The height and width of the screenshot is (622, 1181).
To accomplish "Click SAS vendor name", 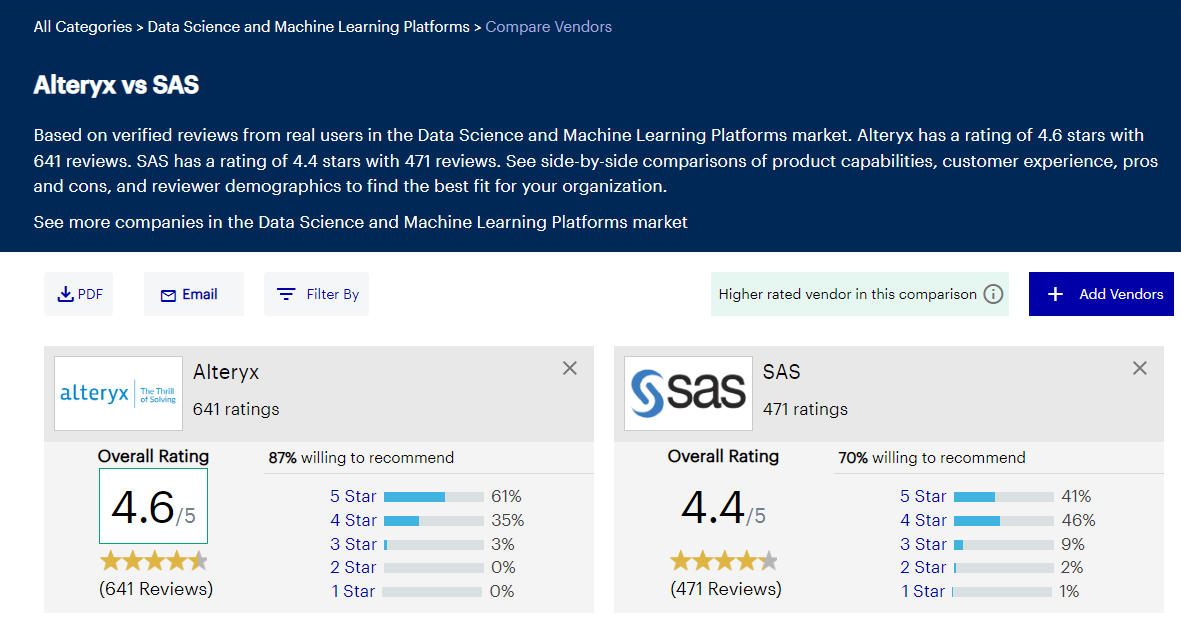I will point(782,372).
